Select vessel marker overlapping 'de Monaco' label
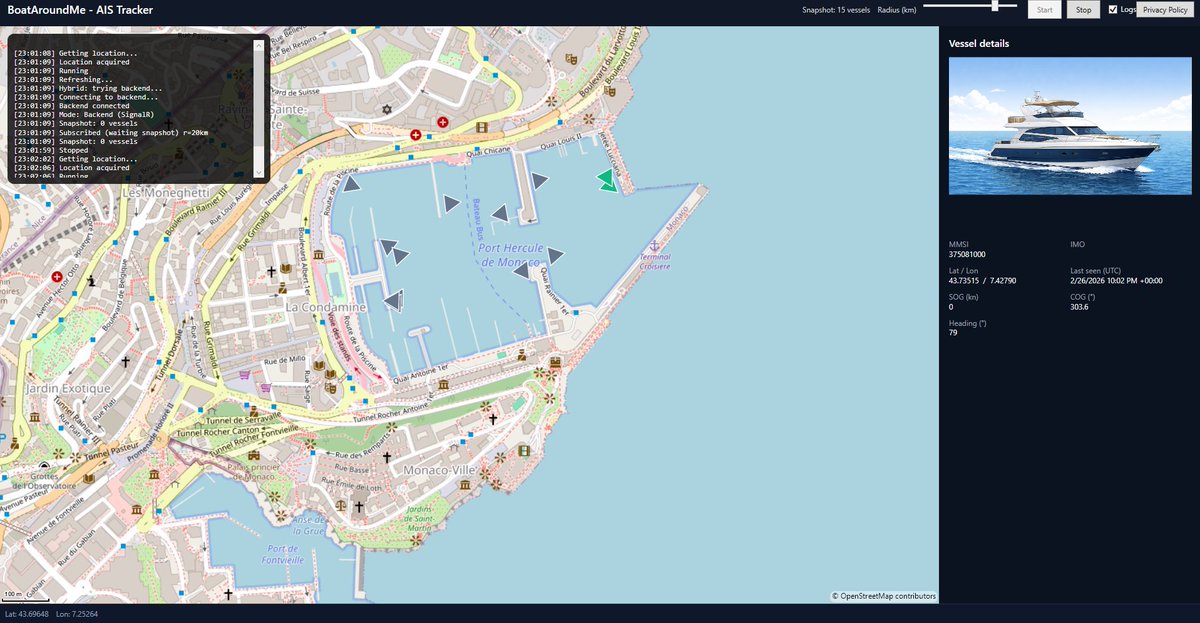1200x623 pixels. coord(522,270)
